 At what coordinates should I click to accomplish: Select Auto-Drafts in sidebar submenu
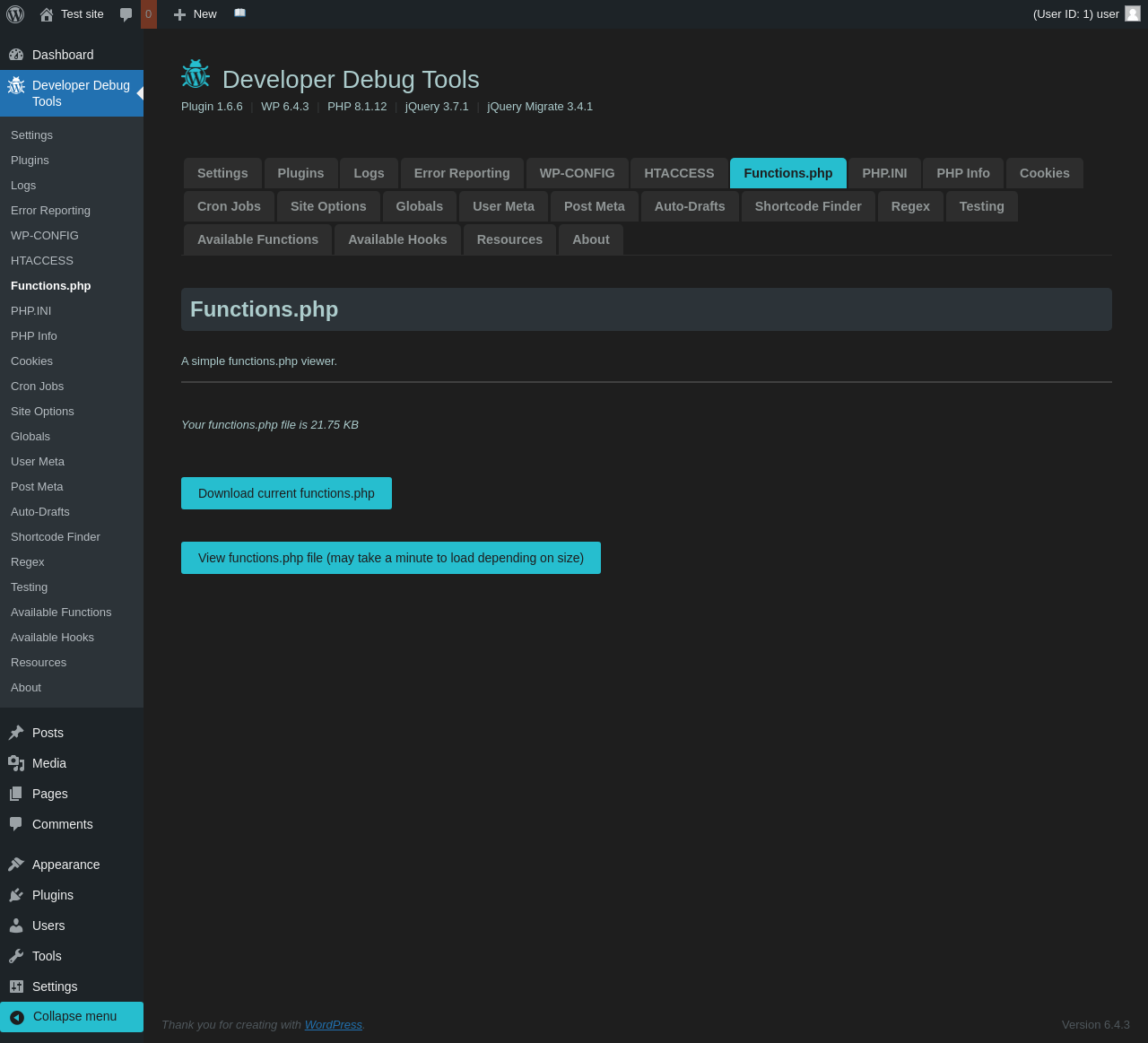tap(40, 512)
